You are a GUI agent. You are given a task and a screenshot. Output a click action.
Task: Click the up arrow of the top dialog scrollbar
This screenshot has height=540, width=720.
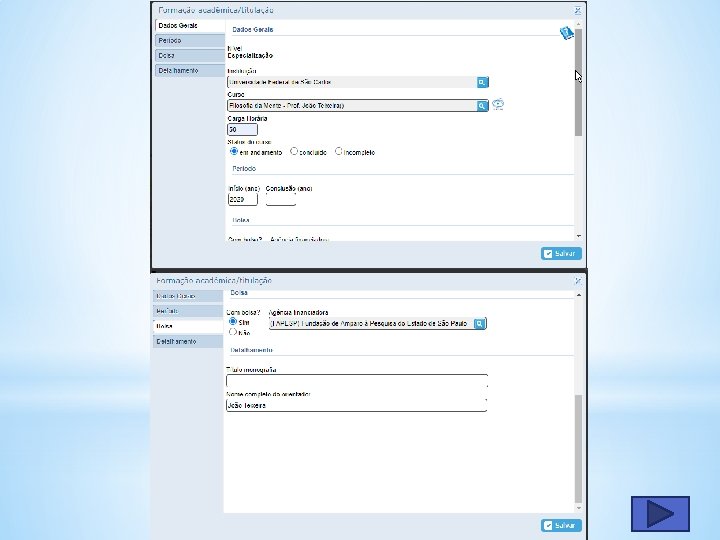[x=579, y=23]
